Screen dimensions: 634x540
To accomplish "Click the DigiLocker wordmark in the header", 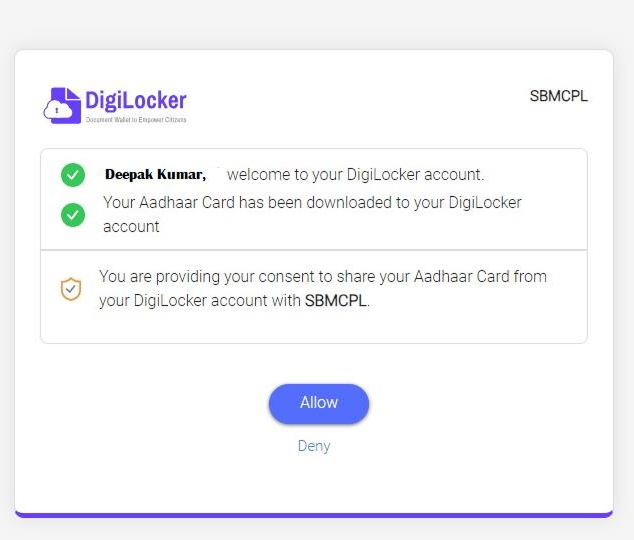I will click(136, 100).
